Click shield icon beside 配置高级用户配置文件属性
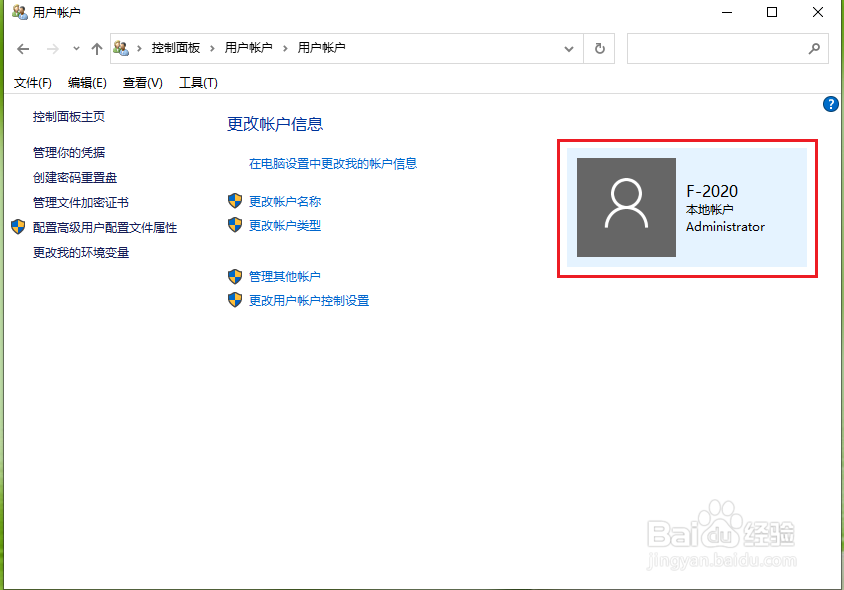This screenshot has width=844, height=590. click(x=18, y=227)
